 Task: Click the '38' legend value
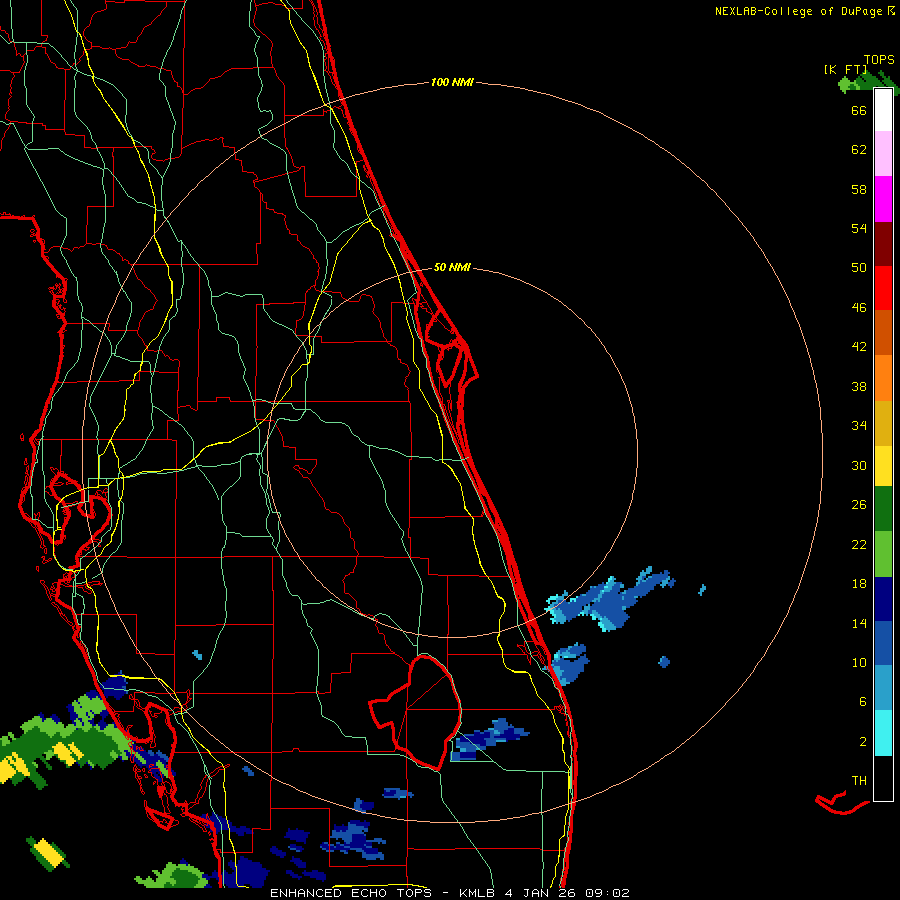[859, 387]
